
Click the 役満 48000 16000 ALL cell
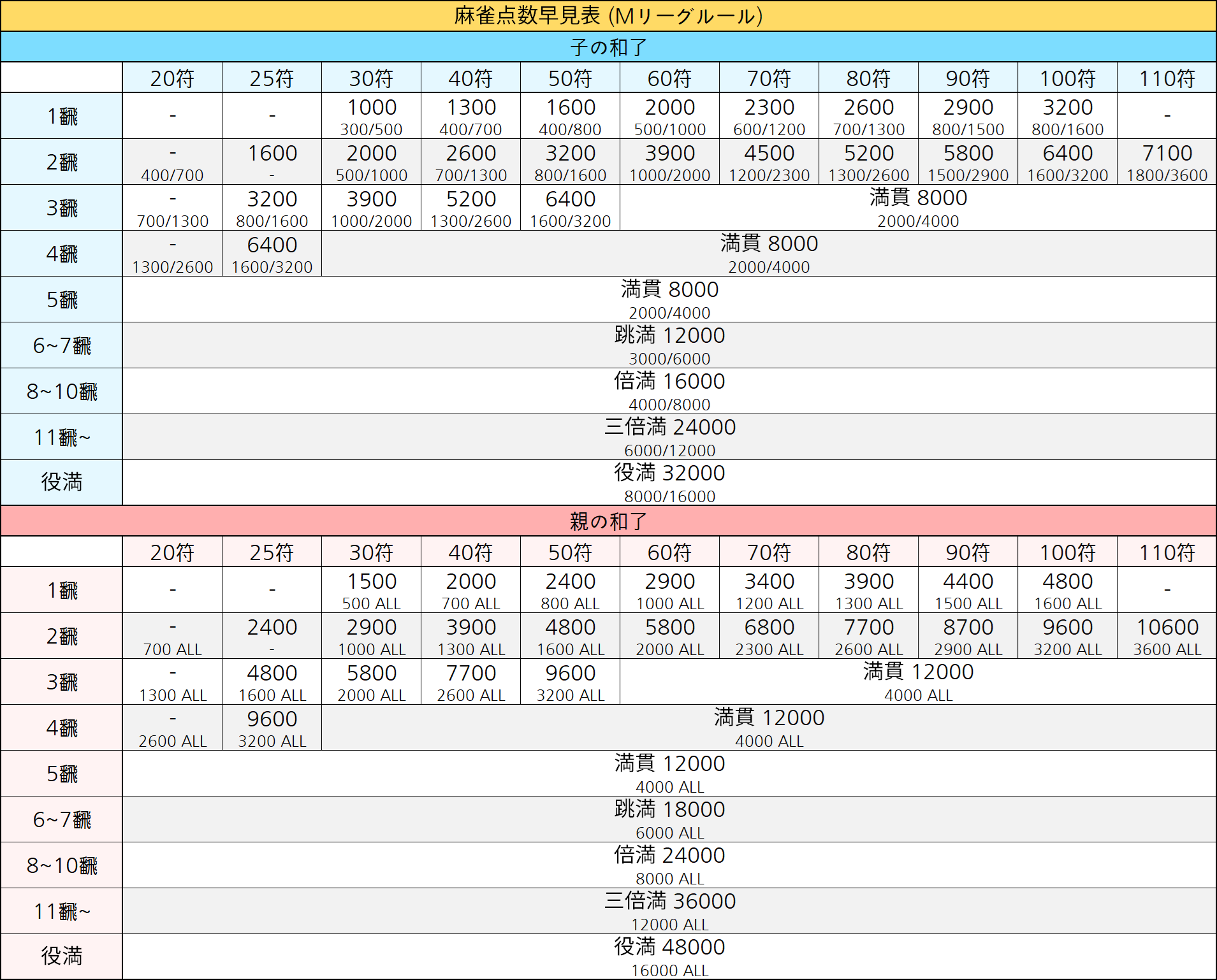(x=669, y=956)
